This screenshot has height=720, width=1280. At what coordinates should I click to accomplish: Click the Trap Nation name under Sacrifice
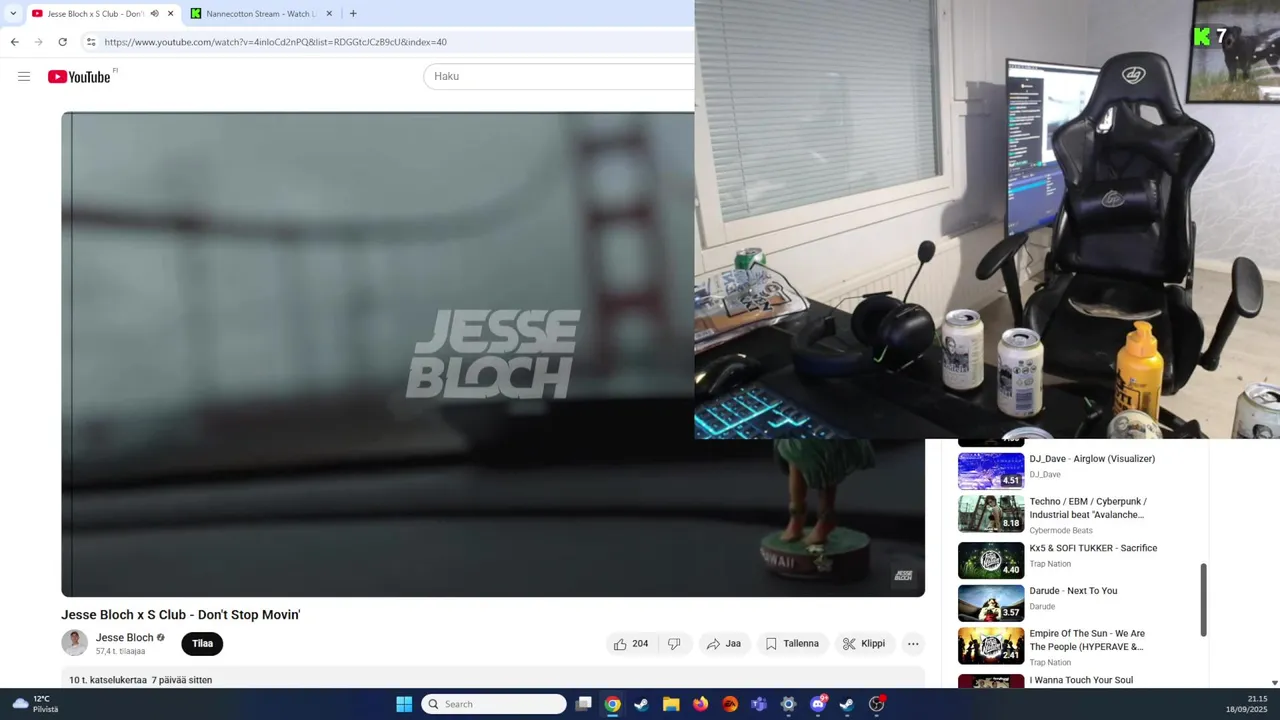click(1050, 564)
